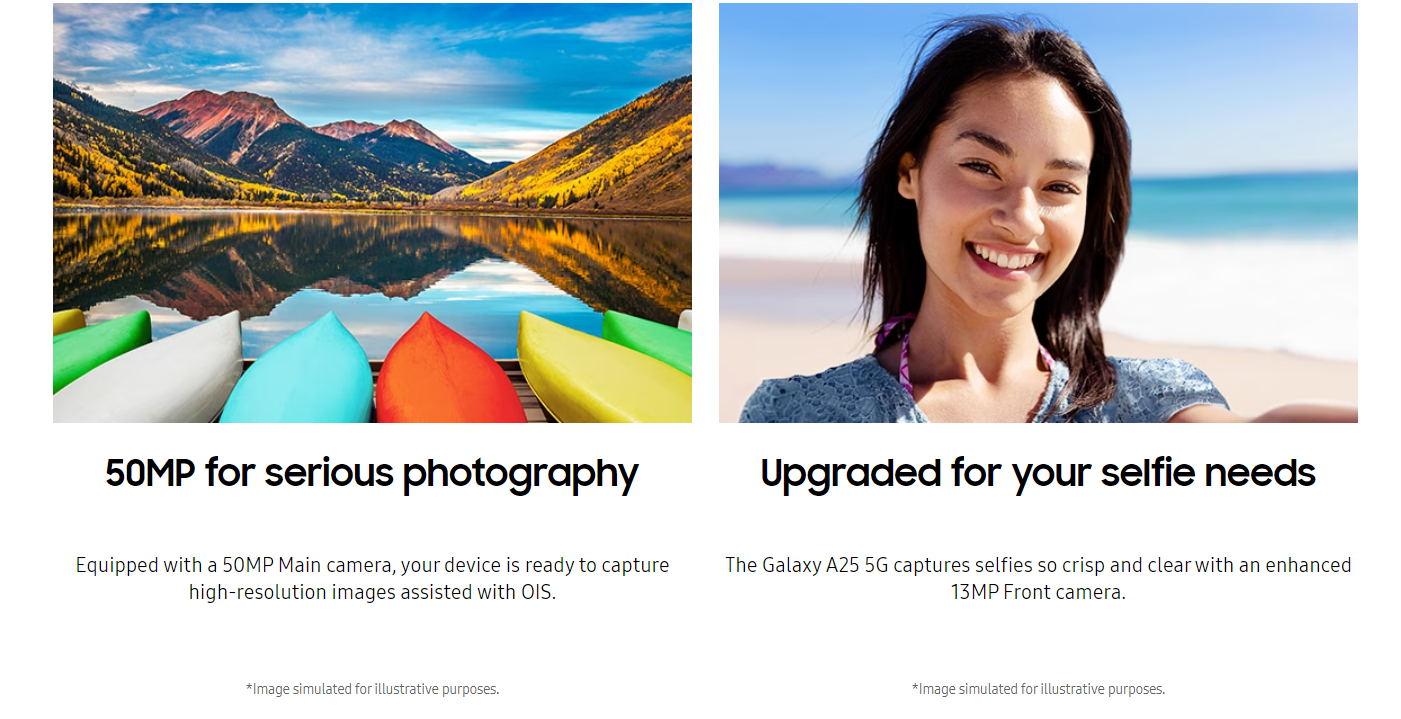The image size is (1401, 719).
Task: Click the 13MP Front camera description paragraph
Action: point(1038,579)
